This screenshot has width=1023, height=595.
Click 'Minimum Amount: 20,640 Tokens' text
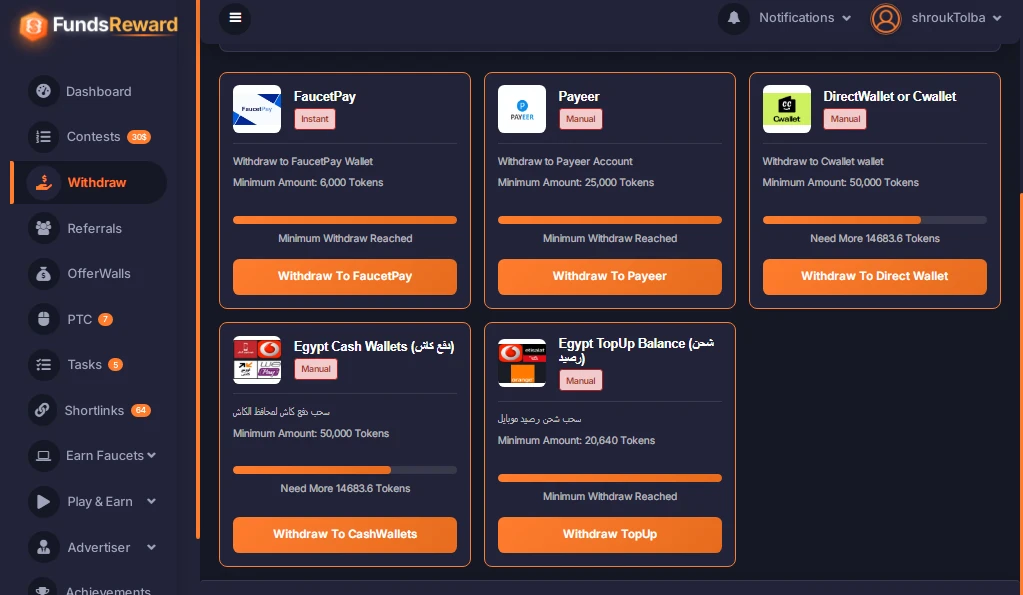click(x=576, y=440)
